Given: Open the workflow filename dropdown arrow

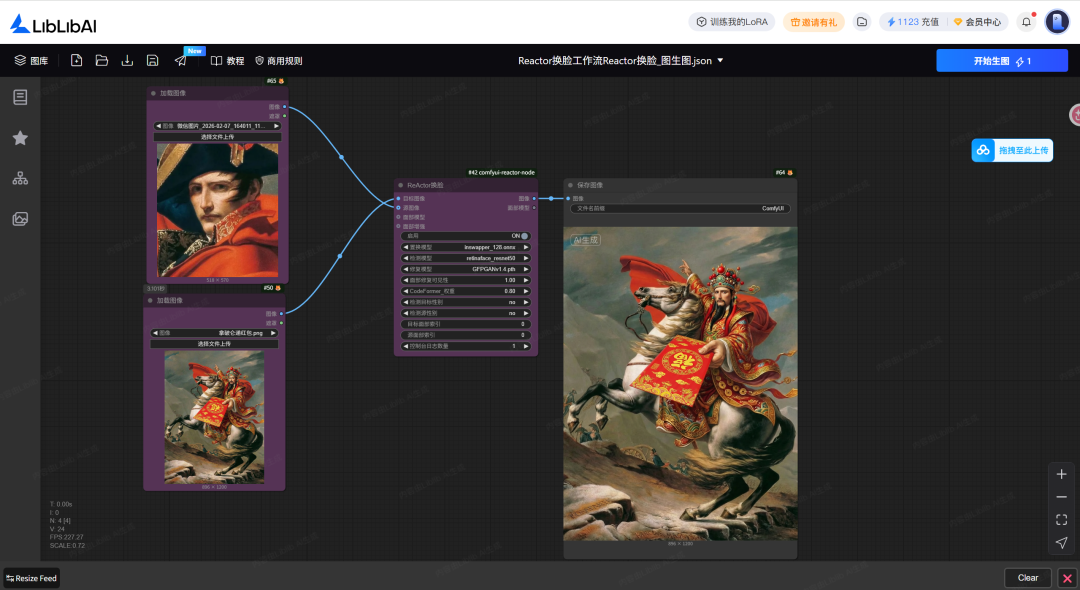Looking at the screenshot, I should pos(721,61).
